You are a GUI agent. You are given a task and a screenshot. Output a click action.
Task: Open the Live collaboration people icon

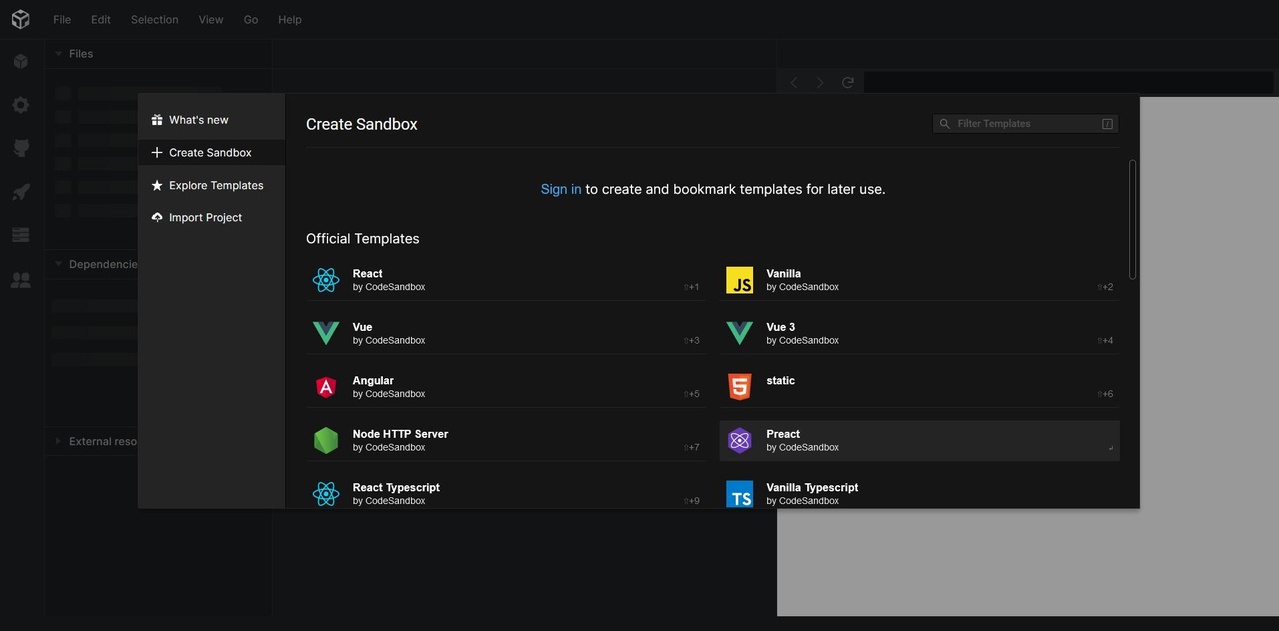[20, 280]
